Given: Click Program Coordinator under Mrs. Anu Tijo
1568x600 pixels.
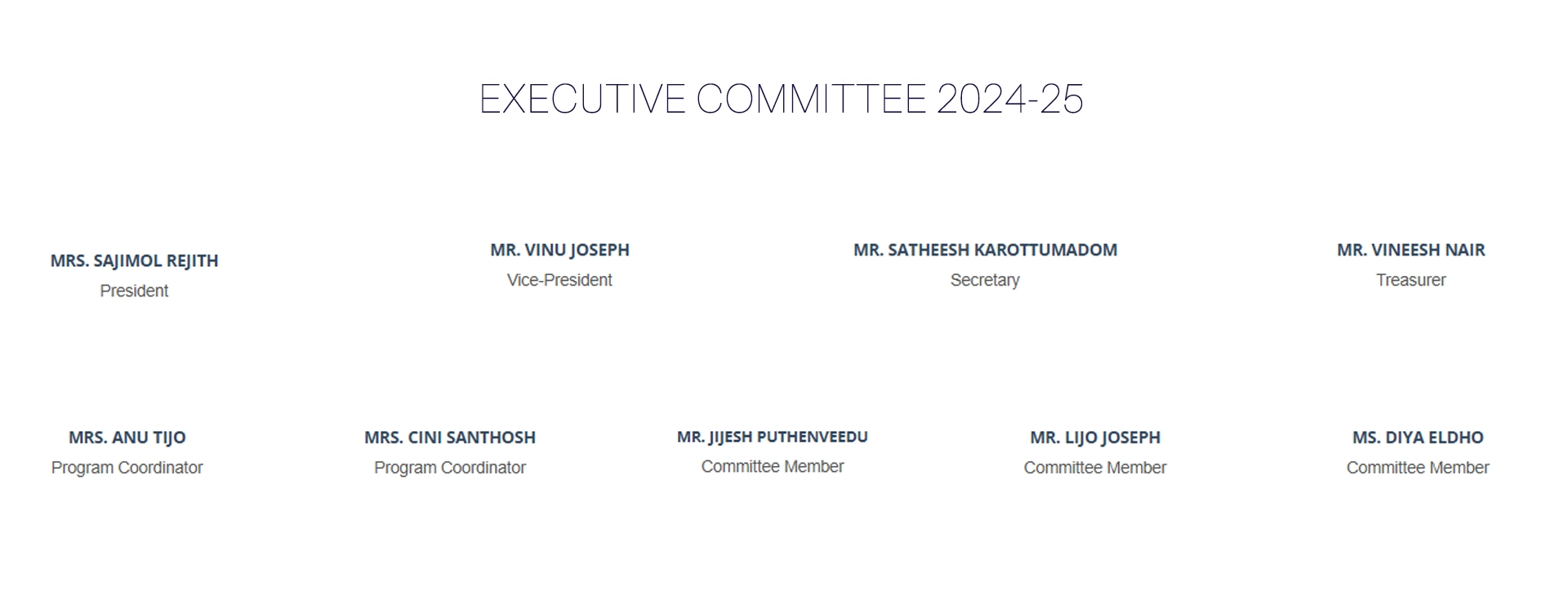Looking at the screenshot, I should click(x=127, y=468).
